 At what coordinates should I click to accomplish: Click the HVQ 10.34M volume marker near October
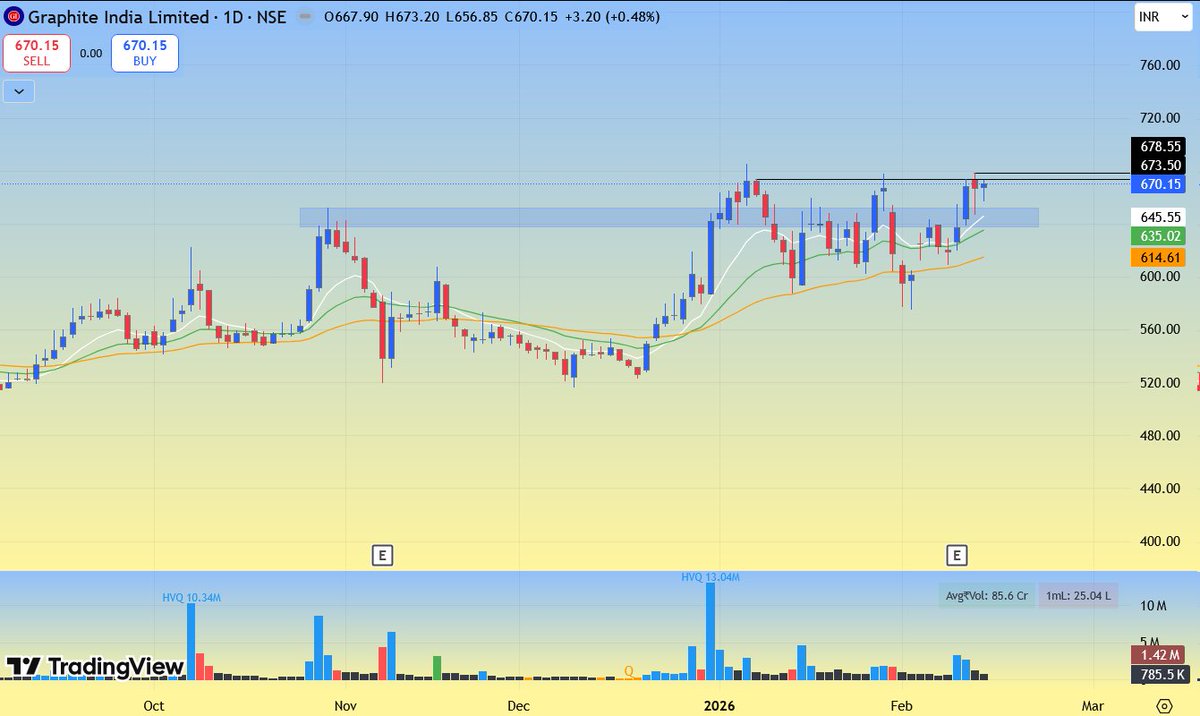click(191, 596)
